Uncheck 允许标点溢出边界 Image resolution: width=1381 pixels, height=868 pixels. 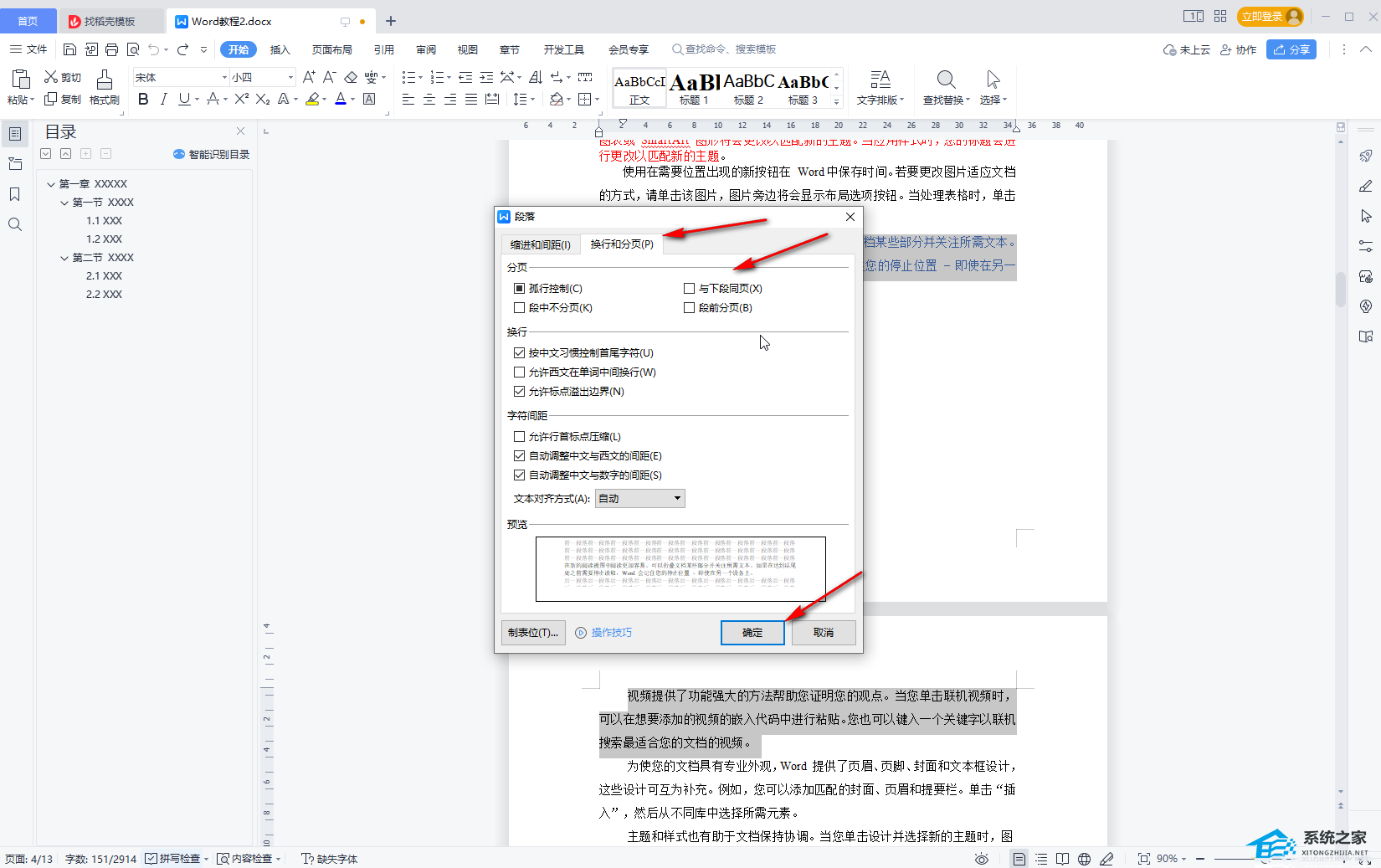(x=519, y=391)
